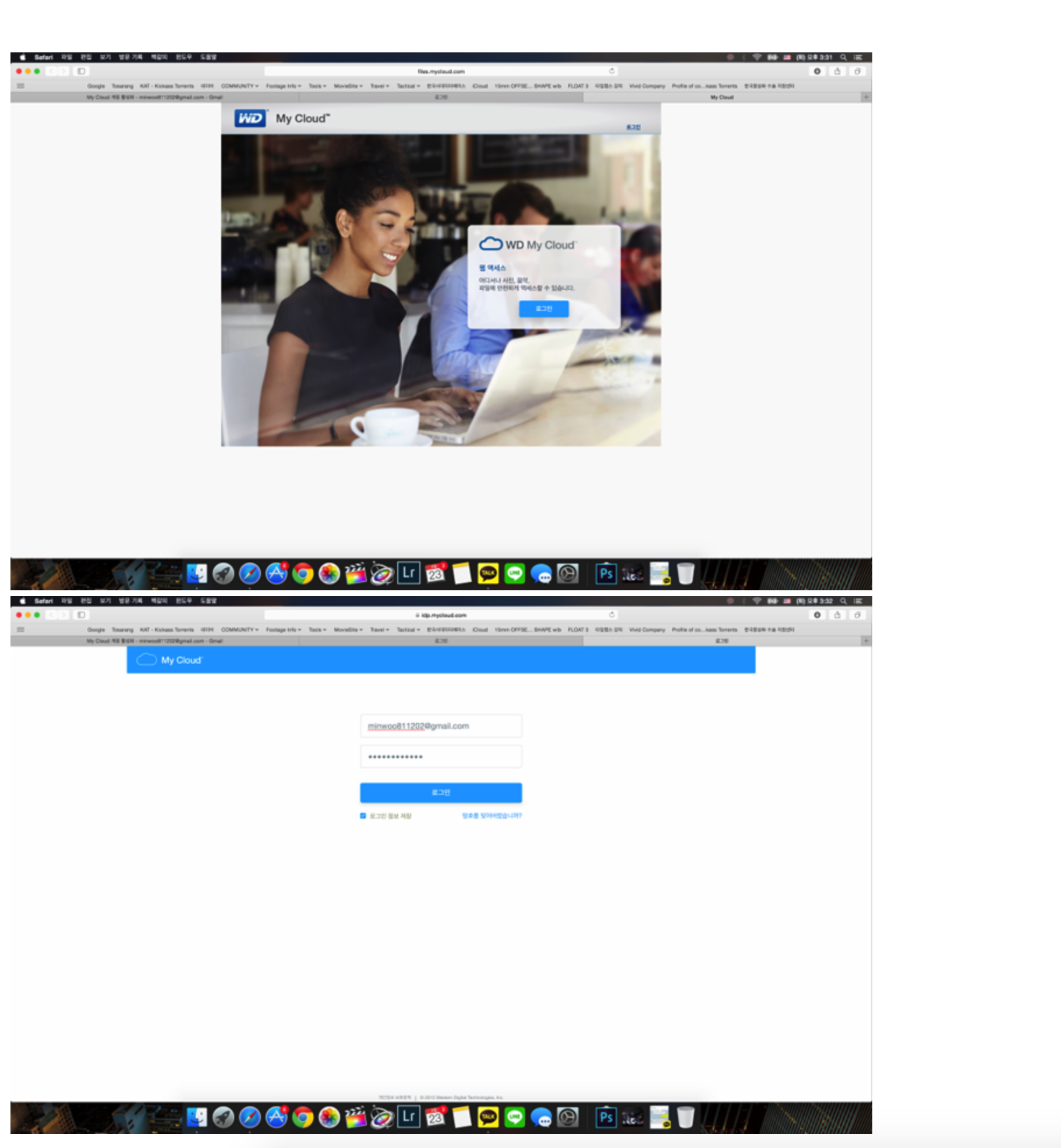The height and width of the screenshot is (1148, 1061).
Task: Toggle the save login info checkbox
Action: 363,816
